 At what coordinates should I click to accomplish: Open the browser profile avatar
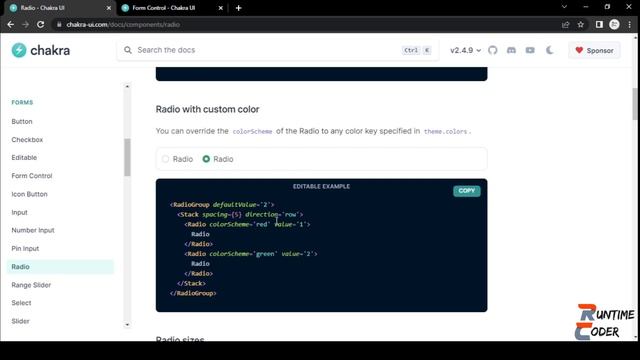coord(614,24)
